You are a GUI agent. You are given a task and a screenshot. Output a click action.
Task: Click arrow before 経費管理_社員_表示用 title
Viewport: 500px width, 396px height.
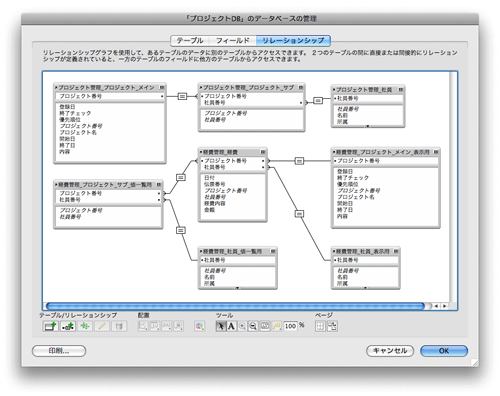tap(334, 251)
